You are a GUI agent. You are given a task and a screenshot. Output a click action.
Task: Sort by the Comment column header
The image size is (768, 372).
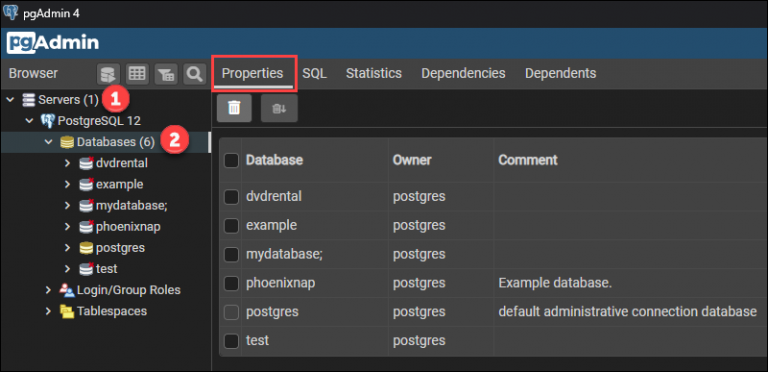[528, 160]
